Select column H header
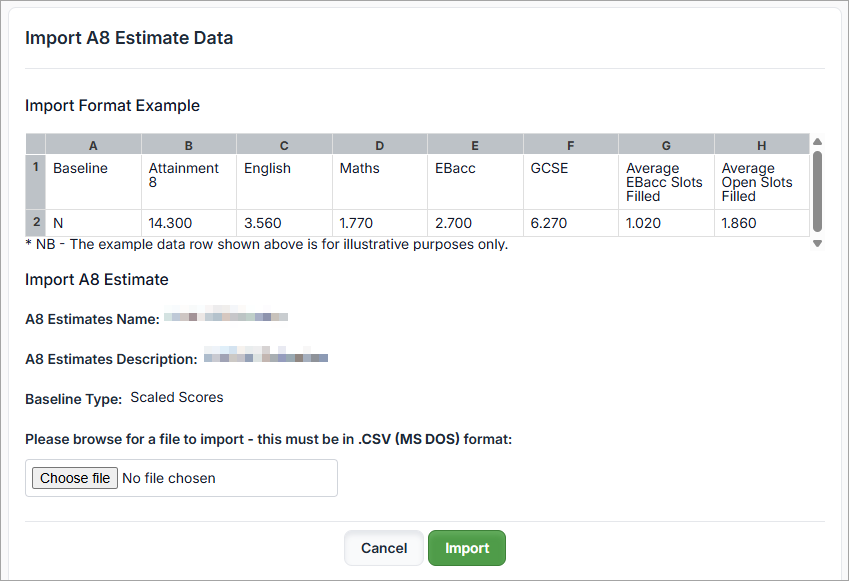This screenshot has width=849, height=581. pos(761,145)
